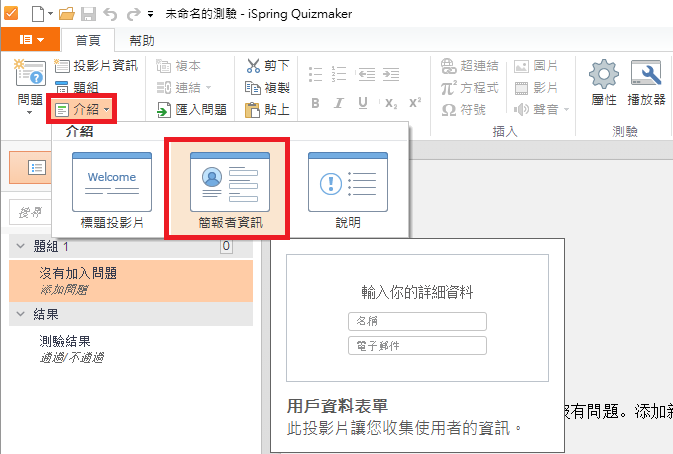Toggle subscript formatting
673x454 pixels.
point(391,103)
